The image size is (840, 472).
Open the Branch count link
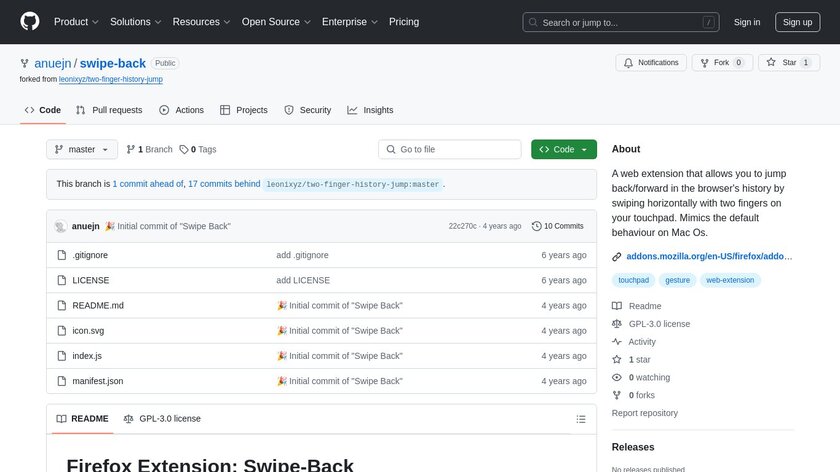coord(149,149)
